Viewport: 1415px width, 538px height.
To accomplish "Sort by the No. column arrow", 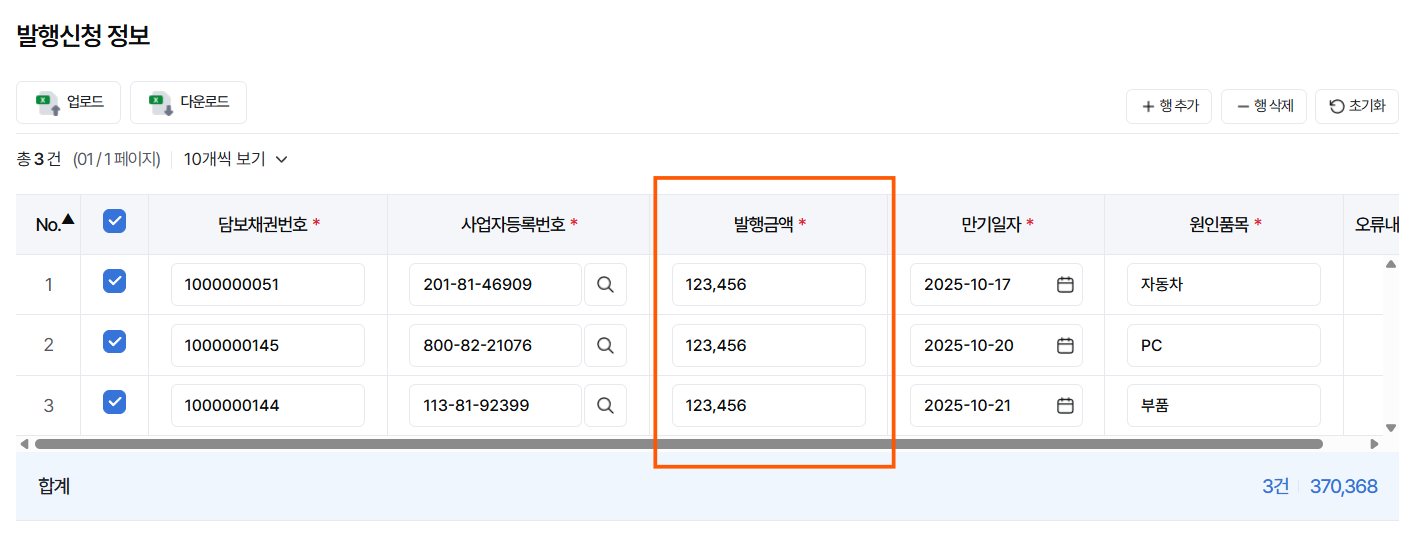I will [x=68, y=219].
